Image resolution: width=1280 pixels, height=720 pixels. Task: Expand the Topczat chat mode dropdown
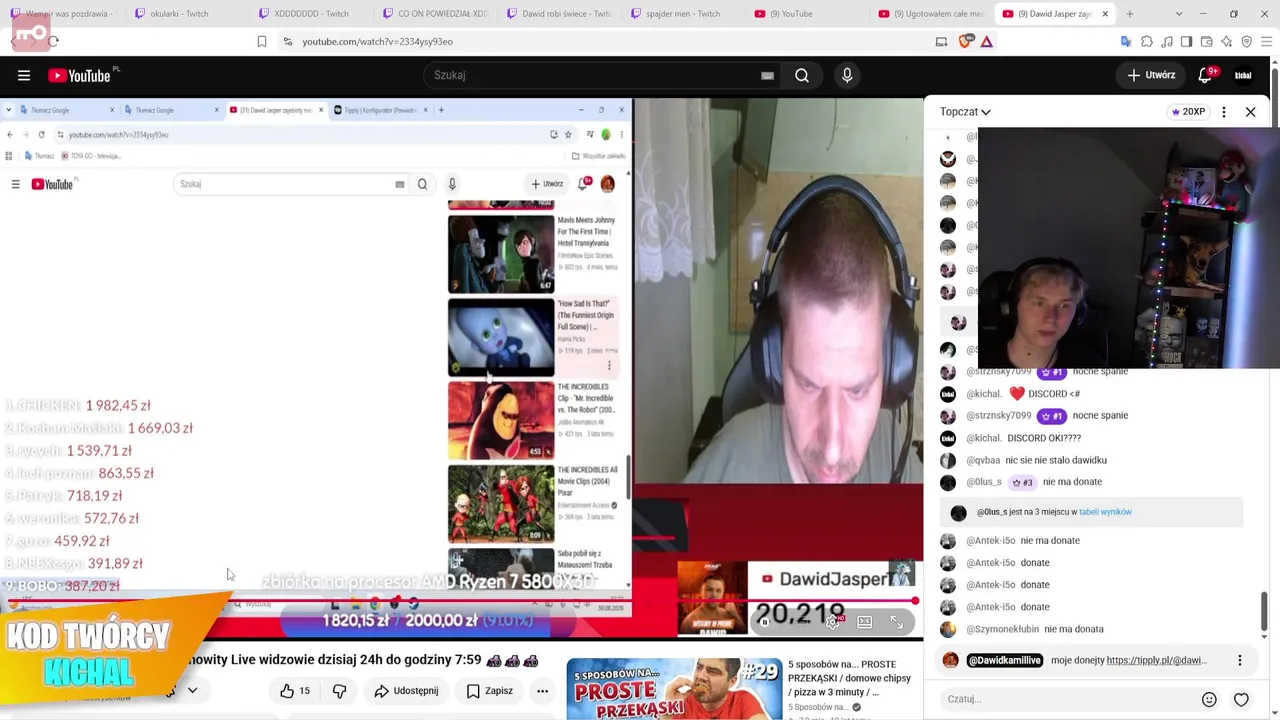[x=965, y=112]
